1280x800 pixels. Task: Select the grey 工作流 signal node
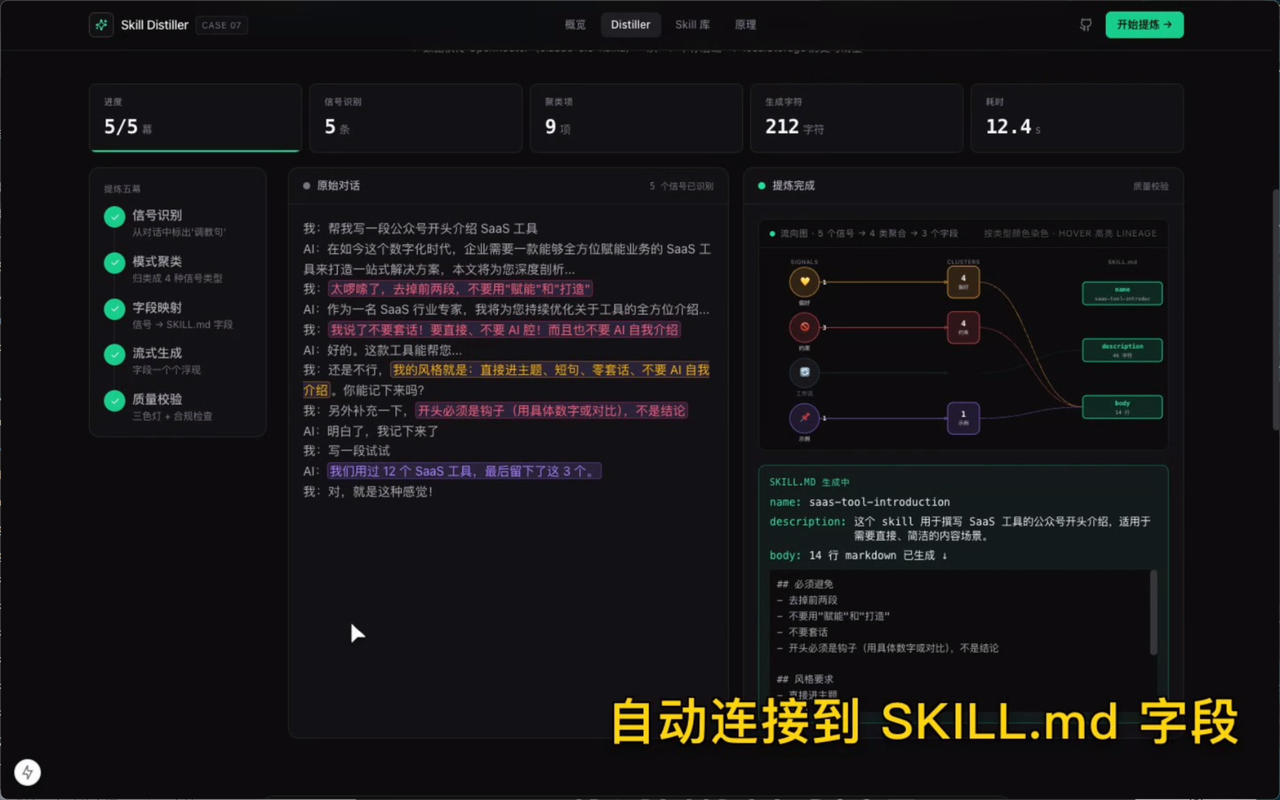[x=804, y=373]
